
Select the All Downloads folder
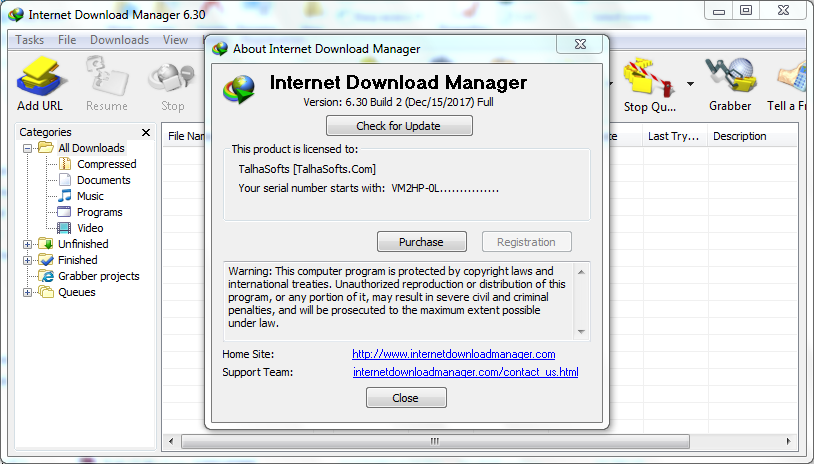point(91,148)
